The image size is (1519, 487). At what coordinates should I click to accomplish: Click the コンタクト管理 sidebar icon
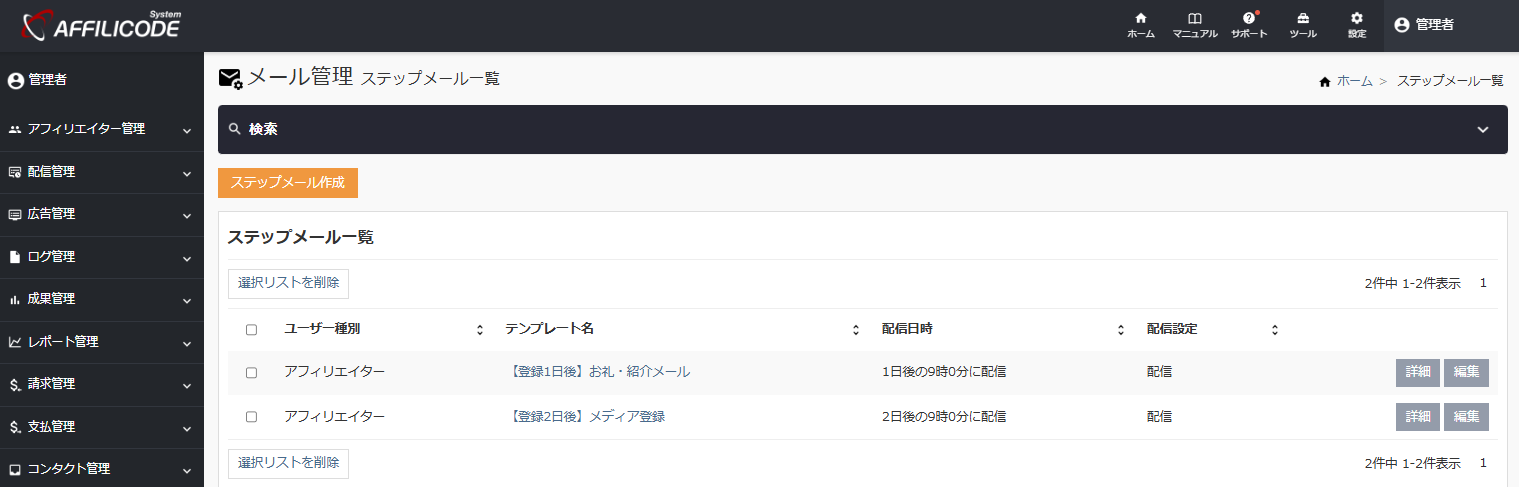(15, 469)
